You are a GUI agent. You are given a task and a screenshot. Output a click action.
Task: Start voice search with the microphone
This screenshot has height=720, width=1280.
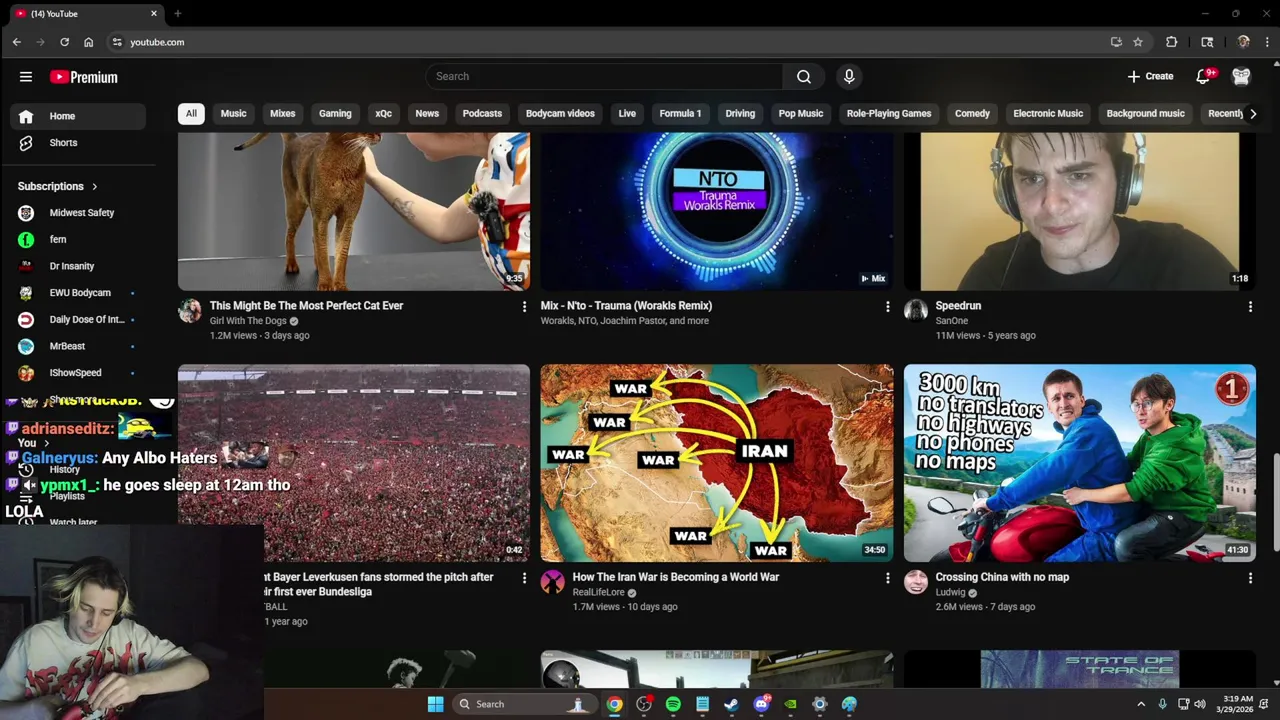(849, 76)
